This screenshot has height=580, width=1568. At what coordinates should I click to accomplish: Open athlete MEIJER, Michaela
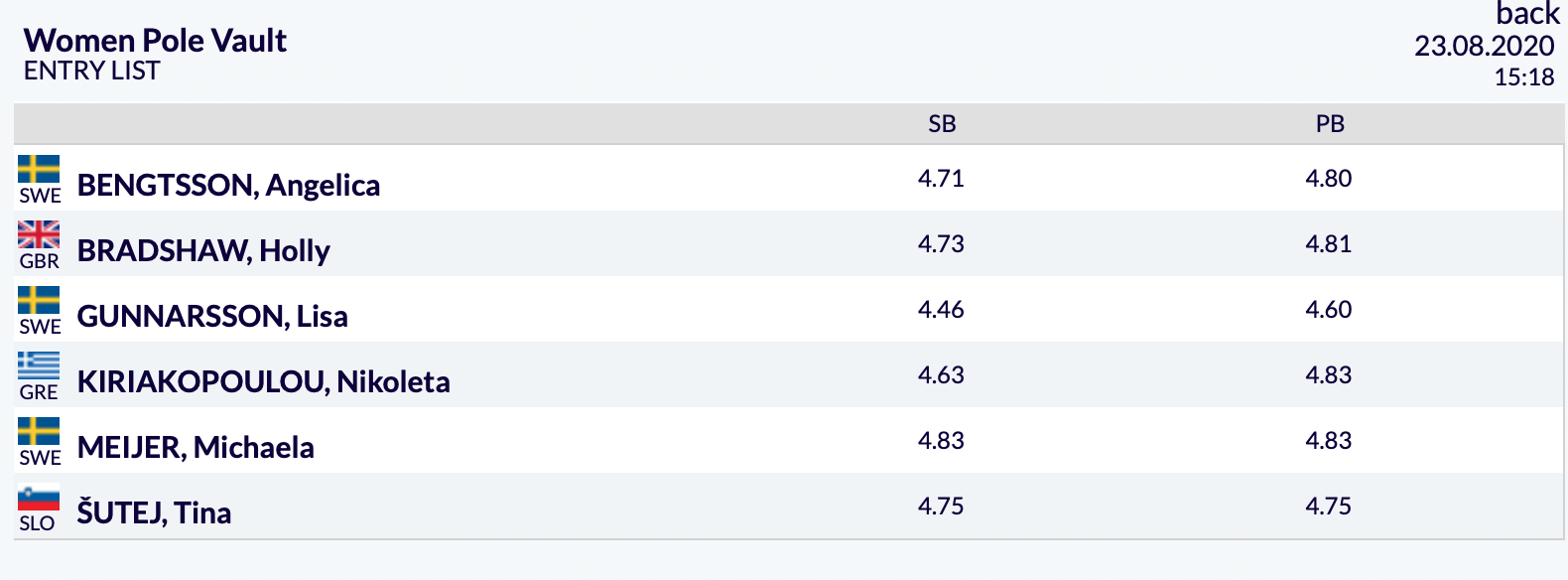click(196, 447)
